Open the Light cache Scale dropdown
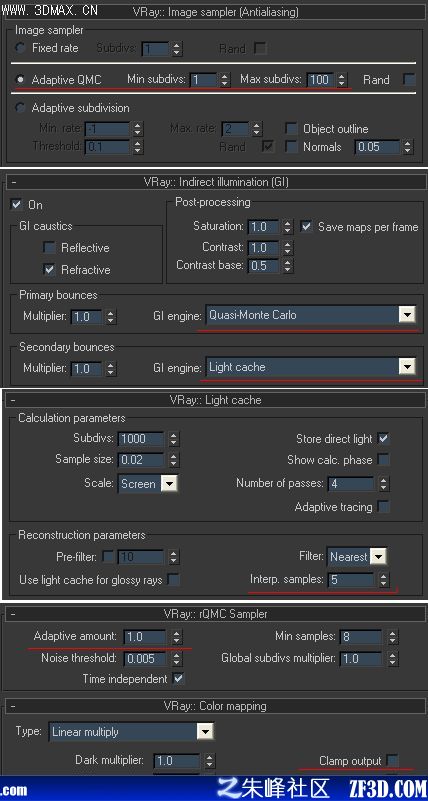 pos(169,483)
